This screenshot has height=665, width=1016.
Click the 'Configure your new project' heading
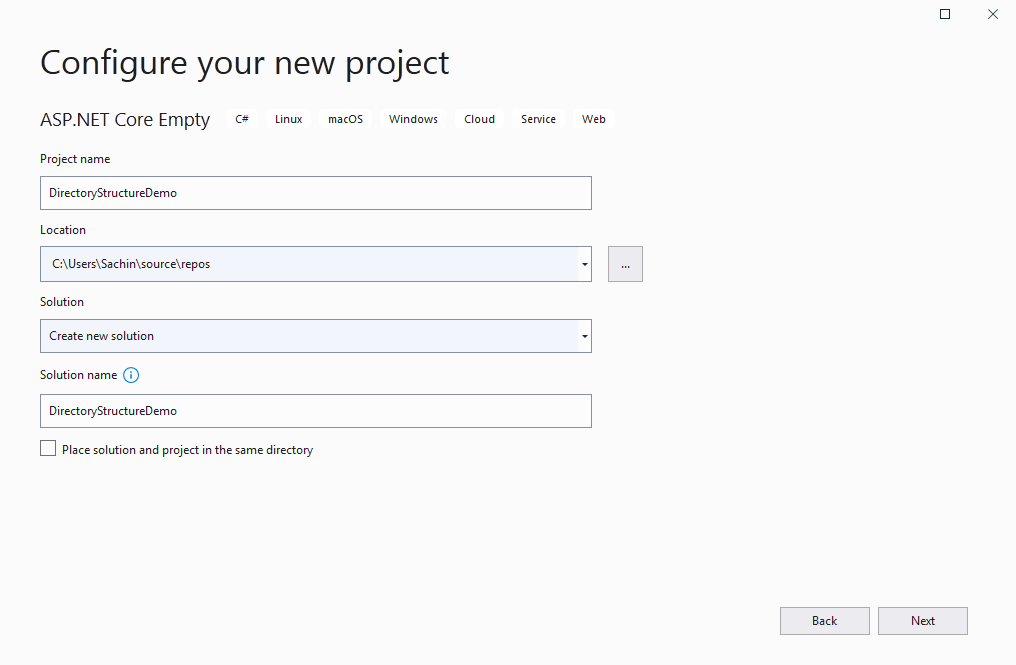[245, 64]
